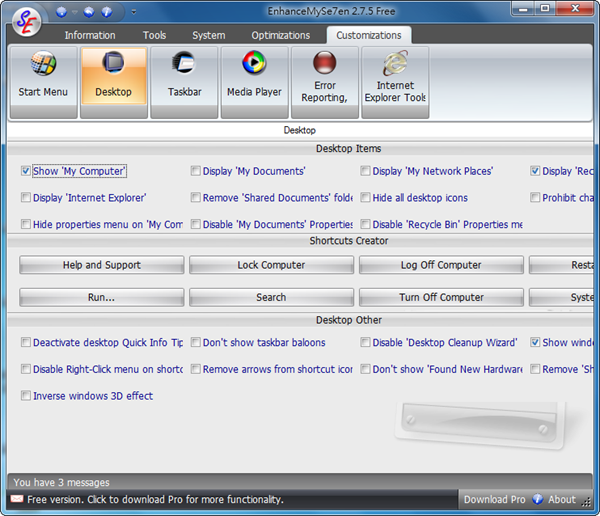Click the Desktop Items section header

click(348, 149)
